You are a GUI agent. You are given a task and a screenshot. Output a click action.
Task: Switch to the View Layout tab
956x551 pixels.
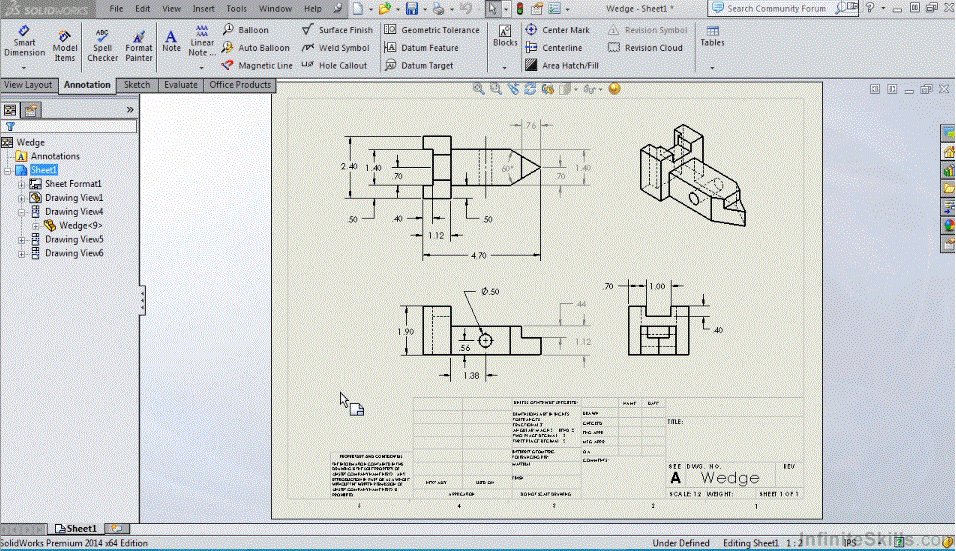click(28, 85)
